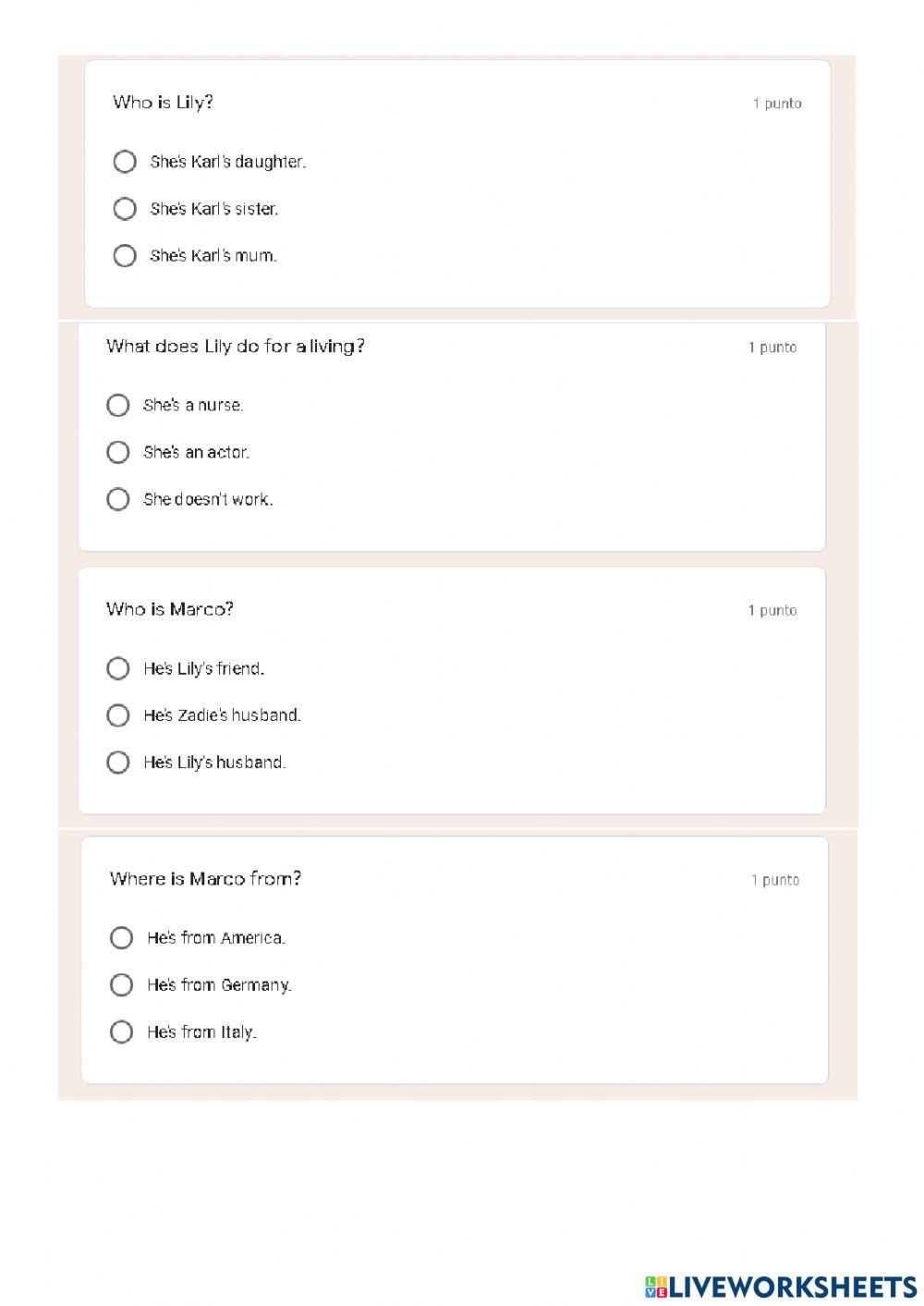Choose "He's from Germany" answer
The image size is (924, 1306).
(x=121, y=985)
